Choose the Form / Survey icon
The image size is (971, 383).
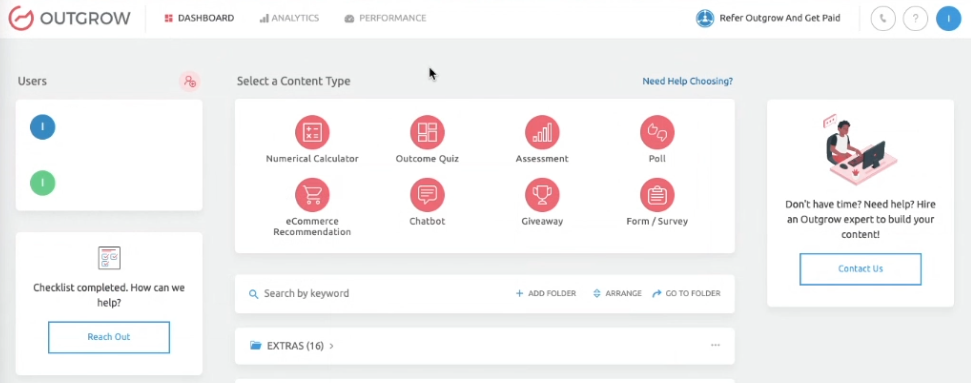point(657,195)
